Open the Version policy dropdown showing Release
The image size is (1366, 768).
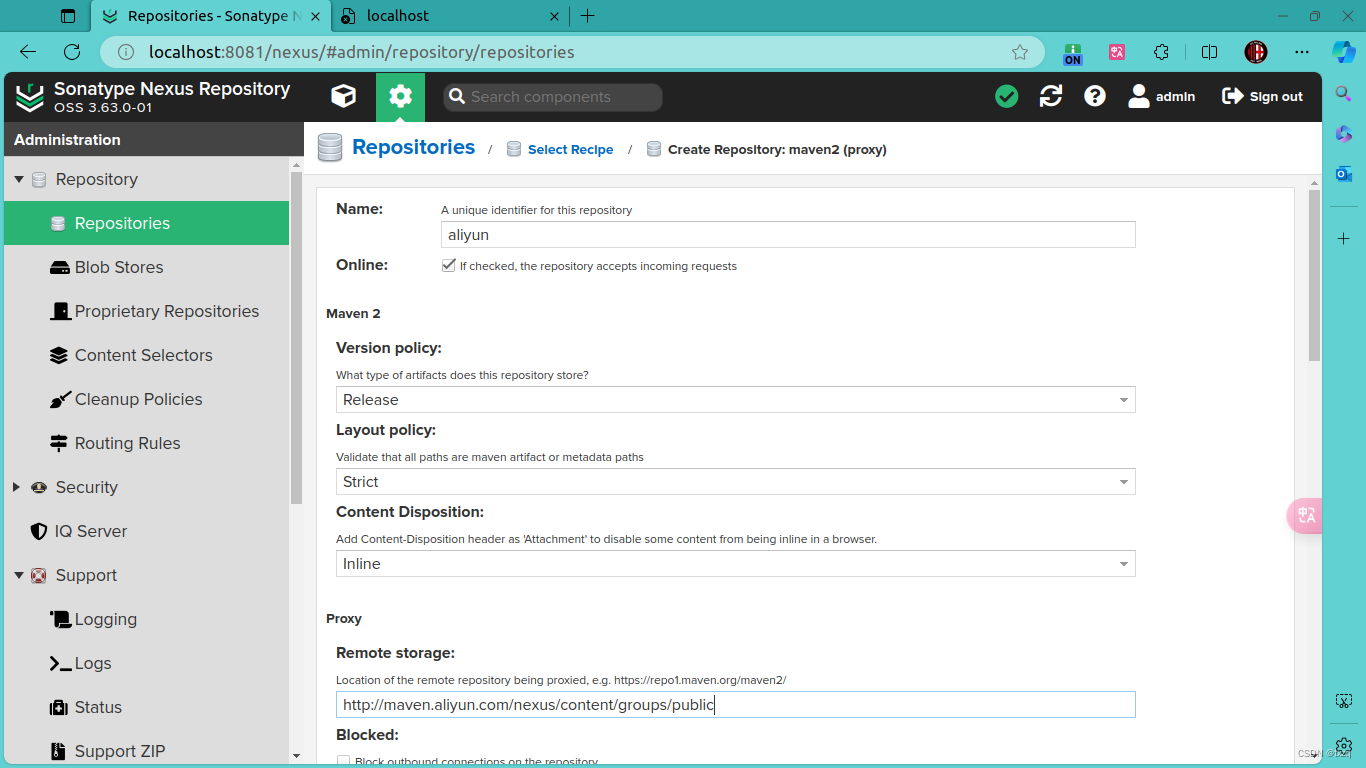coord(735,399)
